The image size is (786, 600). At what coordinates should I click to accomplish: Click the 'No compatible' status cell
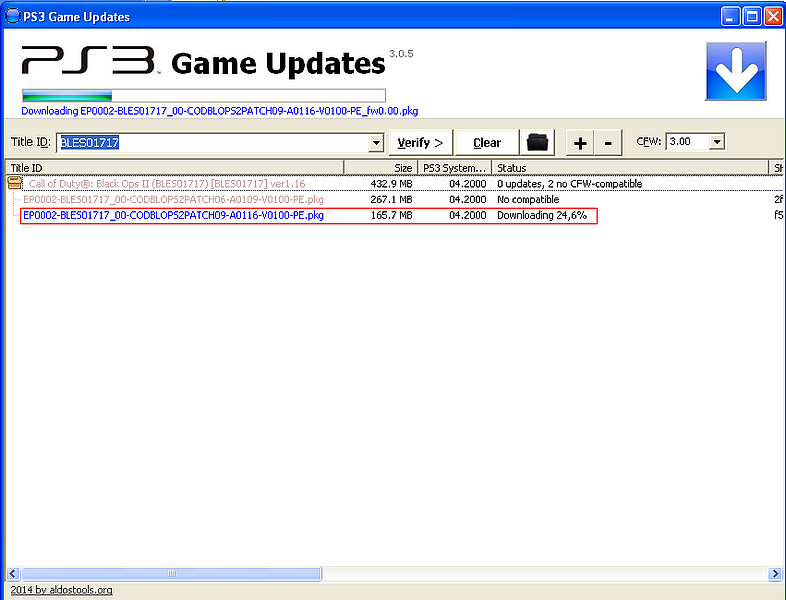pyautogui.click(x=528, y=199)
